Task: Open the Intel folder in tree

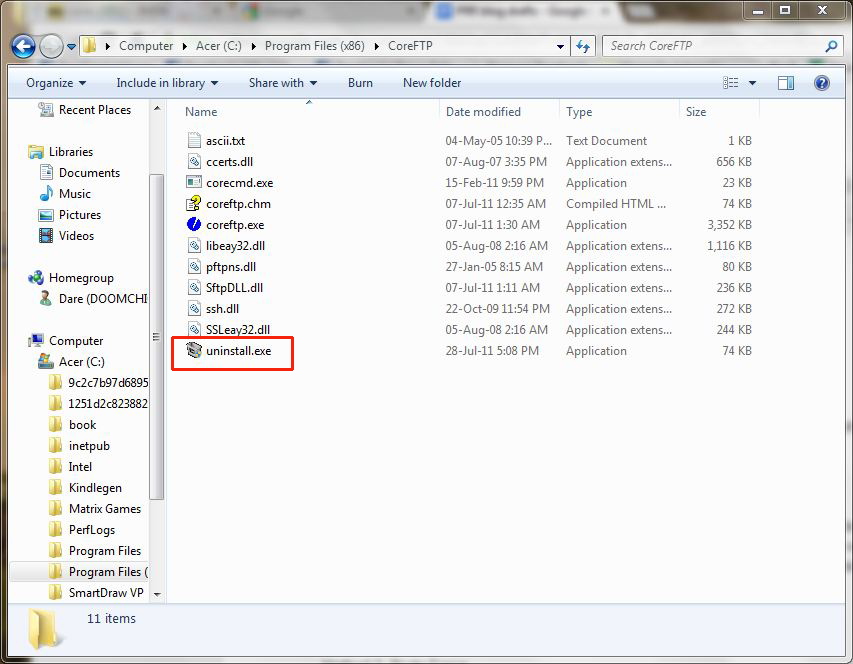Action: 80,467
